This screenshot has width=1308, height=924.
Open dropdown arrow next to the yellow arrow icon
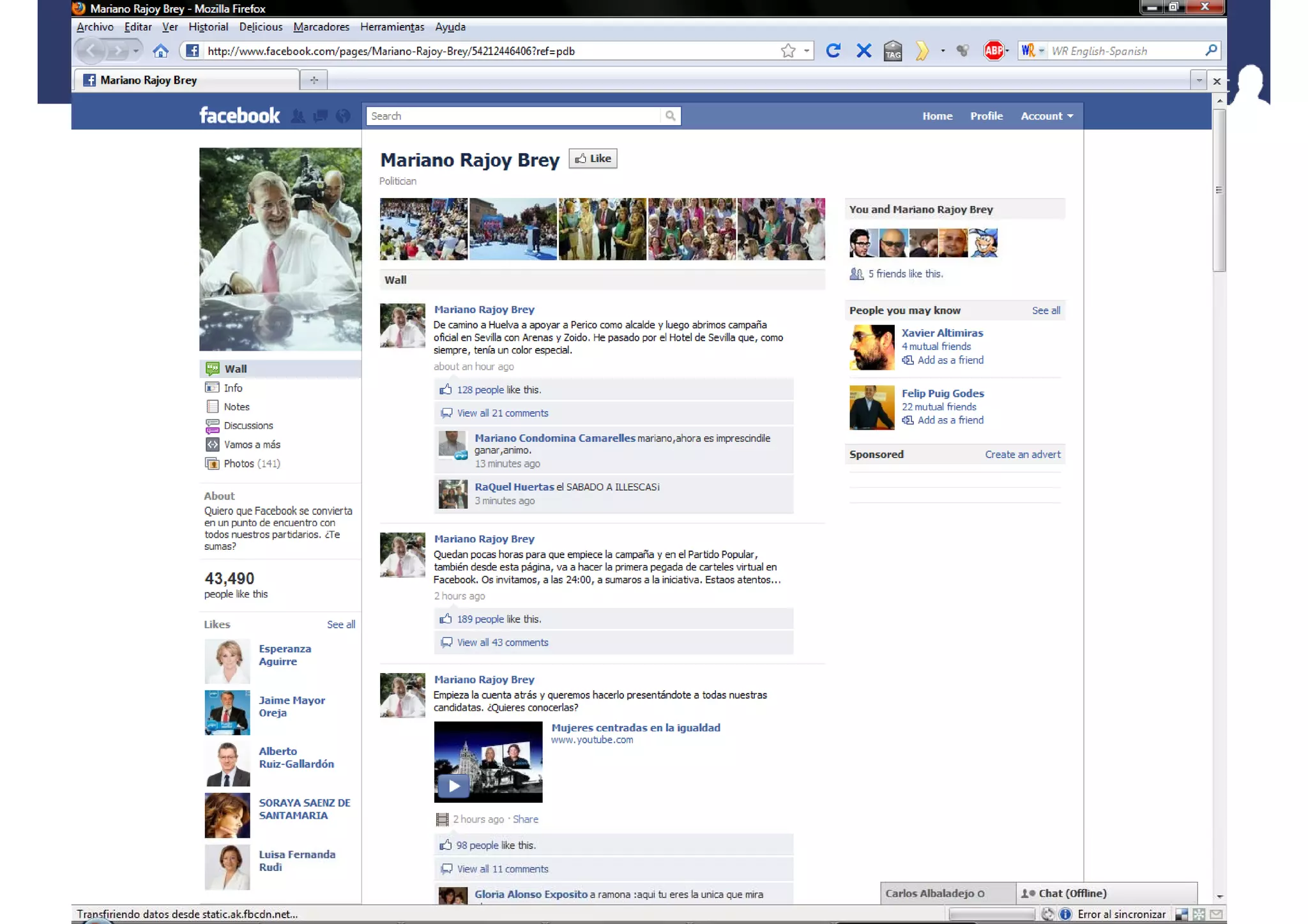coord(943,50)
